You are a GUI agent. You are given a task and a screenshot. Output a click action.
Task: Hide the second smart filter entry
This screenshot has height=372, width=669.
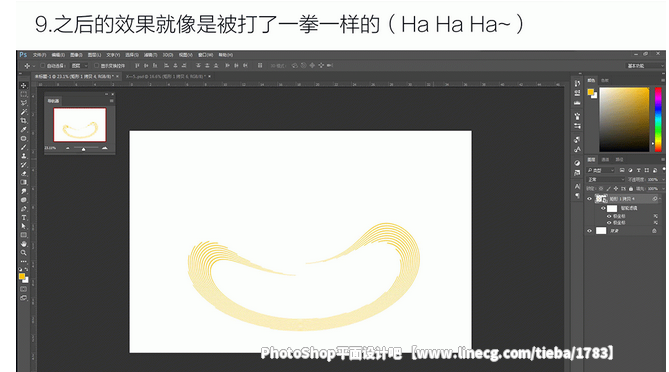pos(609,223)
